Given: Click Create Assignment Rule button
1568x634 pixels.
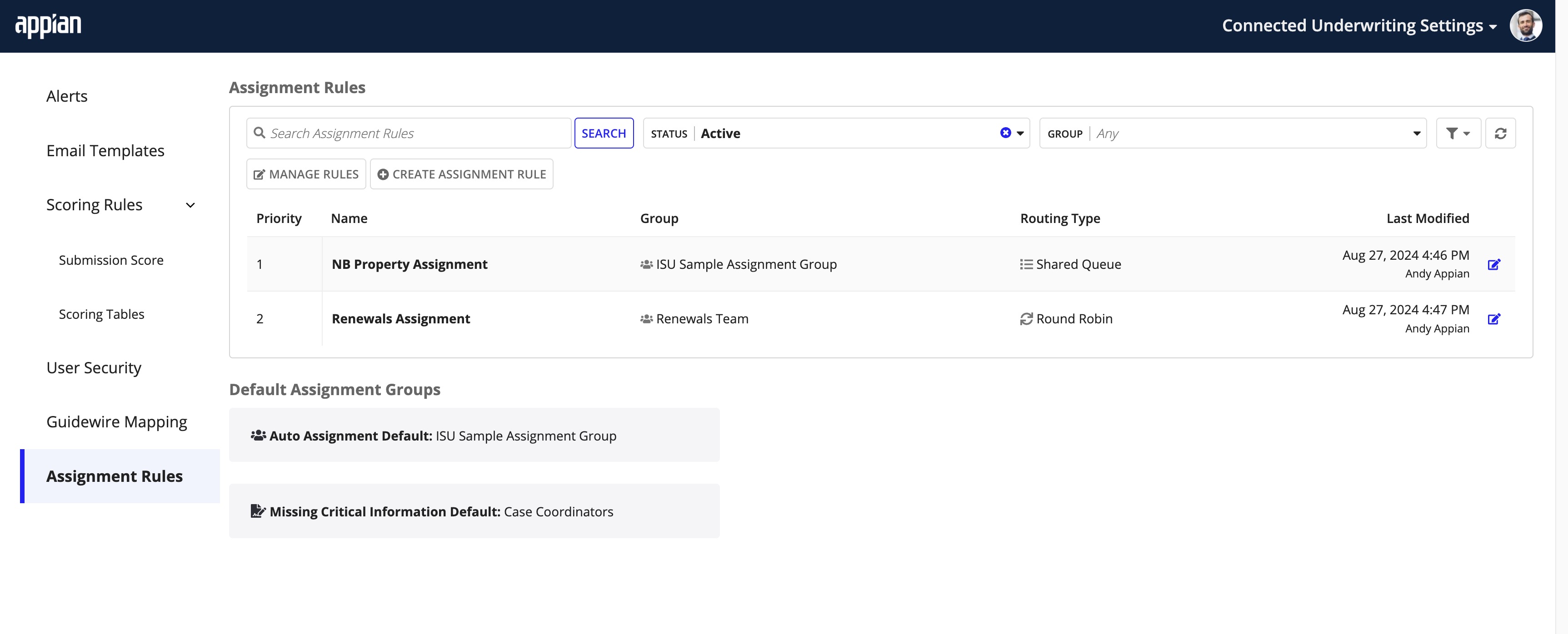Looking at the screenshot, I should (461, 174).
